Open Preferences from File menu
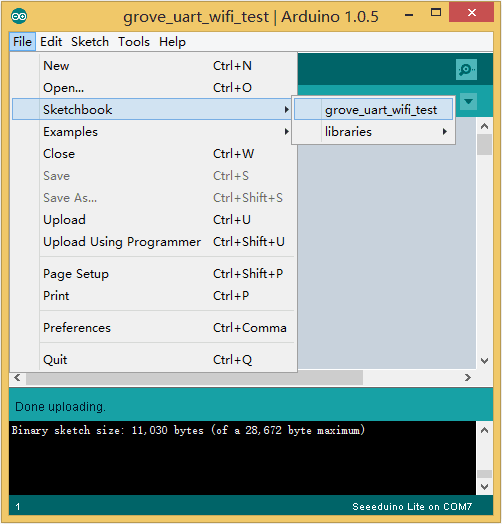 coord(154,328)
